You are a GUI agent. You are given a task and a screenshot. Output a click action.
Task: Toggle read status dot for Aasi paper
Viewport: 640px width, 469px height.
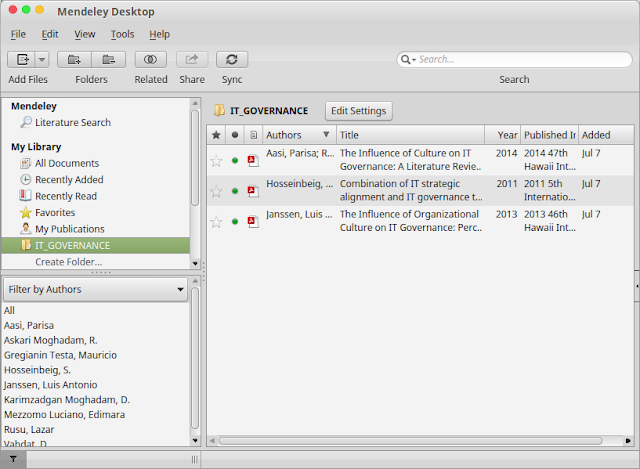pos(235,161)
